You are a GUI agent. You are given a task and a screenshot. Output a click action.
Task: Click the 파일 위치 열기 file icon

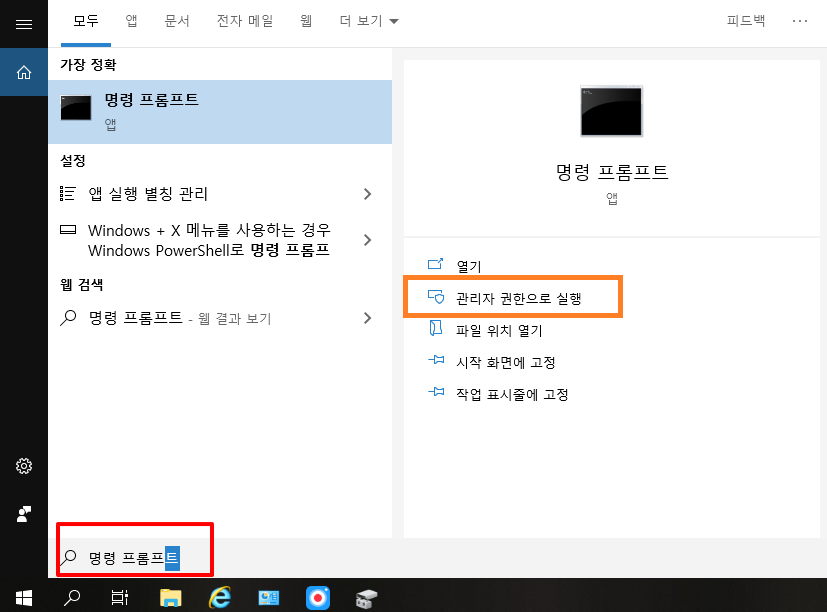click(436, 328)
